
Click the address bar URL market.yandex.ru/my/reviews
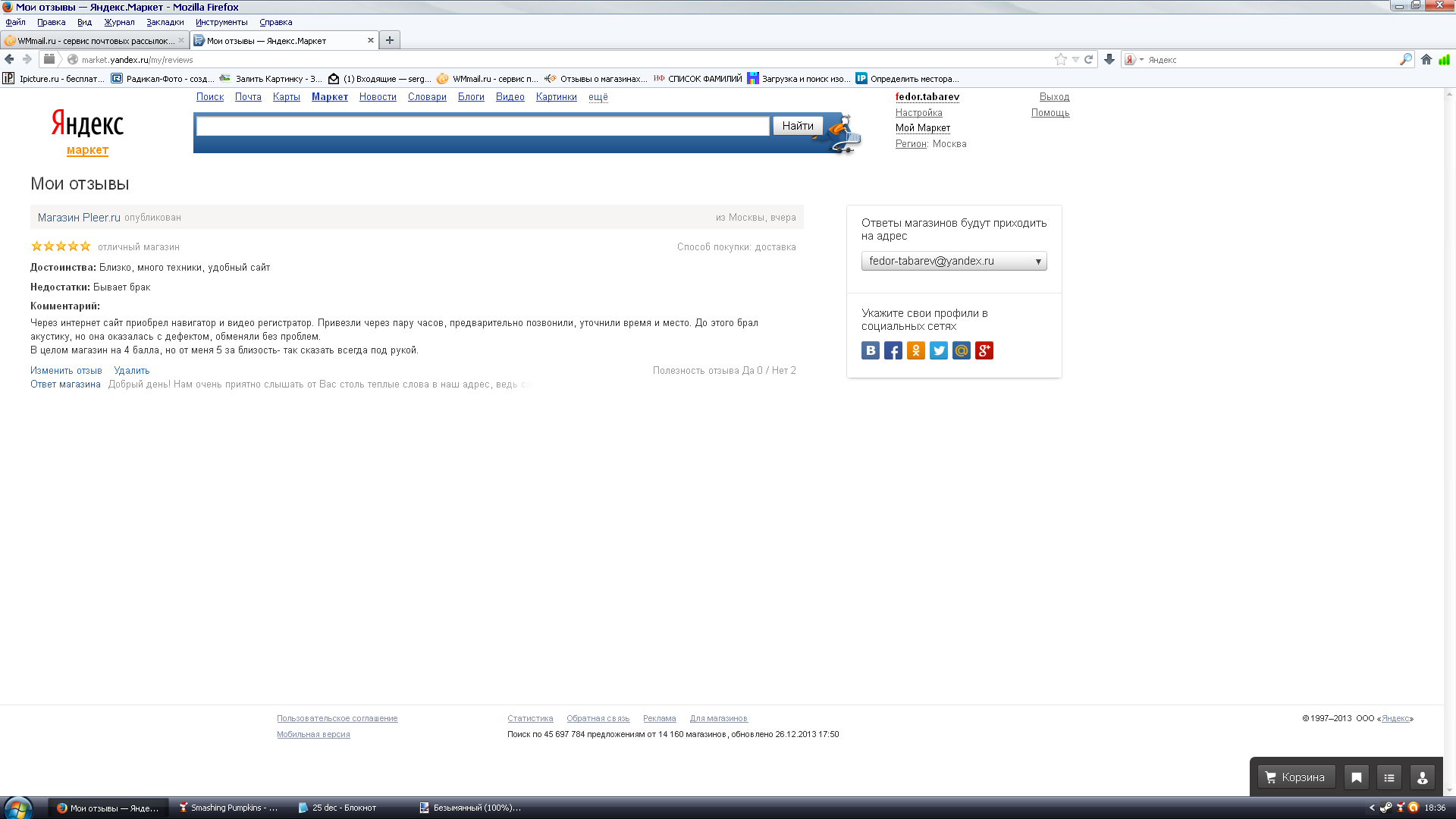pos(137,60)
